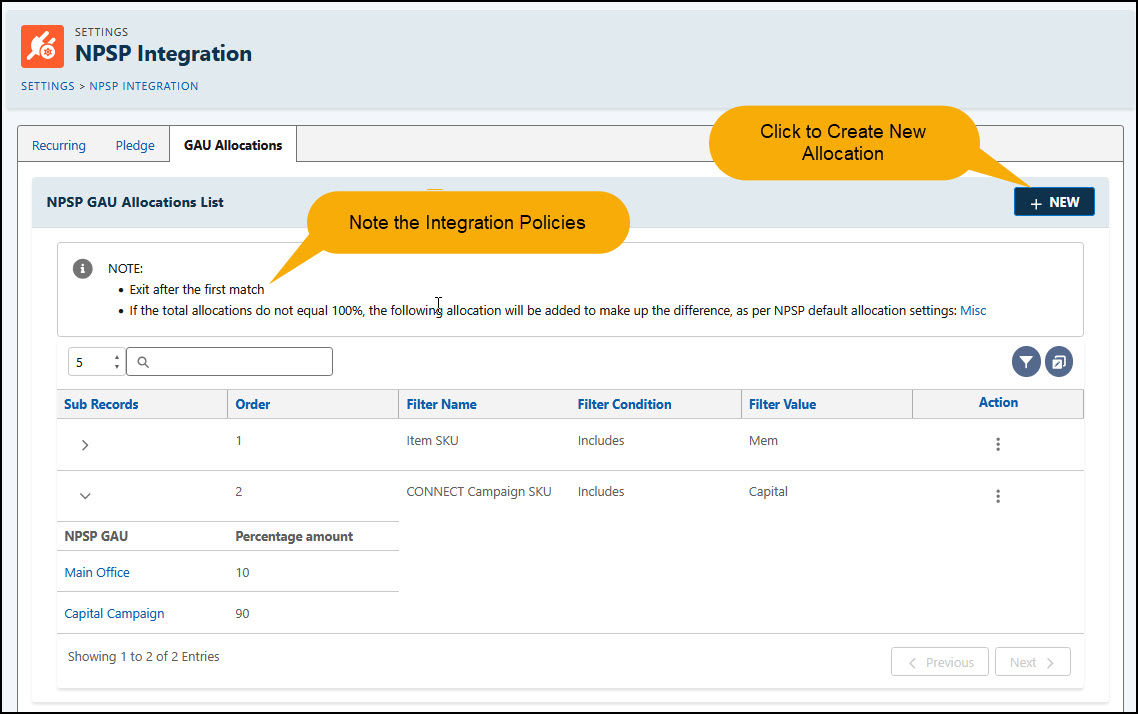Focus the allocations search field
1138x714 pixels.
pyautogui.click(x=229, y=361)
